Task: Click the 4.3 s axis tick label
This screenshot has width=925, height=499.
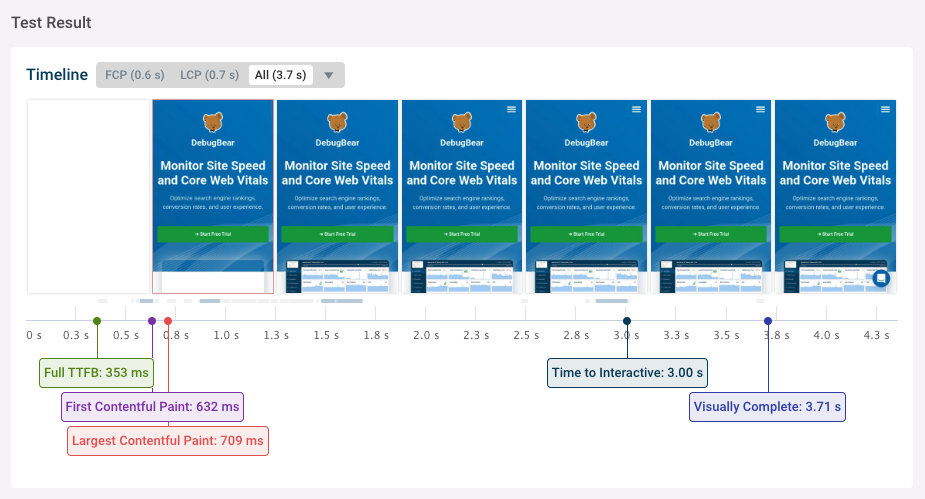Action: click(x=876, y=335)
